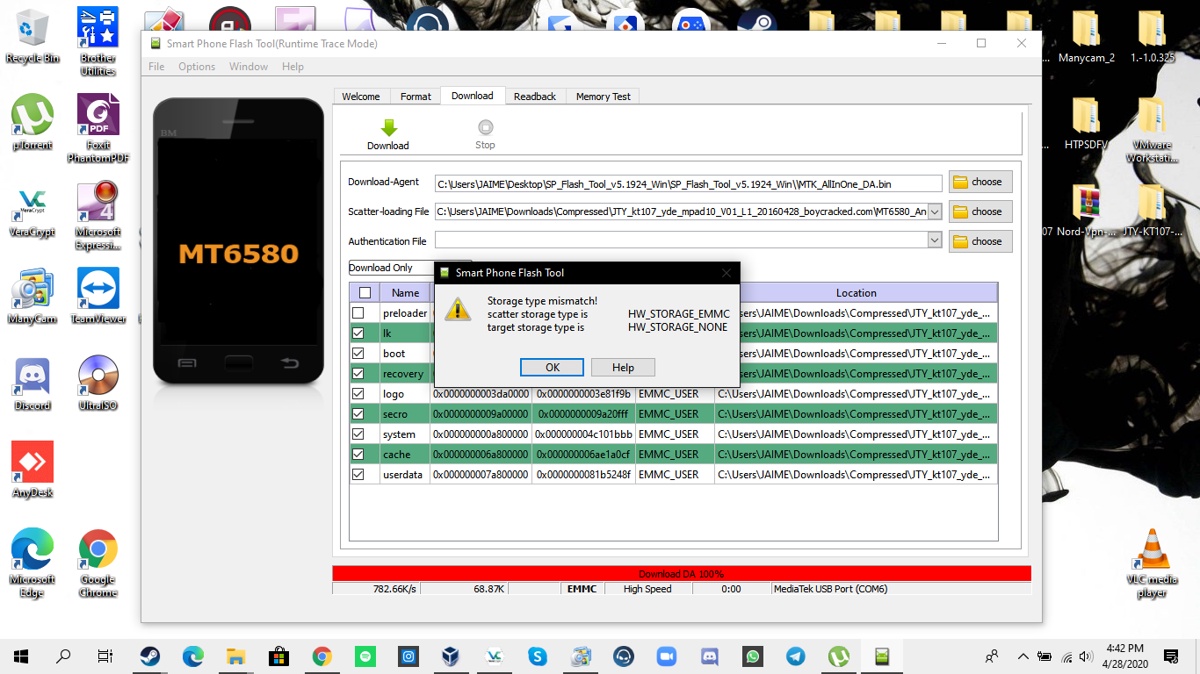Open the Help menu in menu bar
This screenshot has width=1200, height=674.
tap(293, 67)
